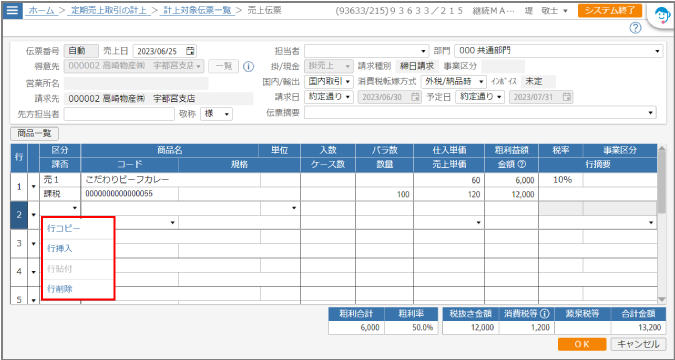Select row number 2 header
Screen dimensions: 675x360
coord(19,215)
